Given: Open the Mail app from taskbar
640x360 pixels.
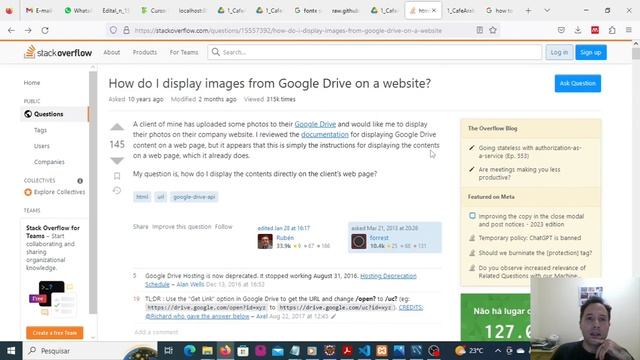Looking at the screenshot, I should (x=278, y=351).
